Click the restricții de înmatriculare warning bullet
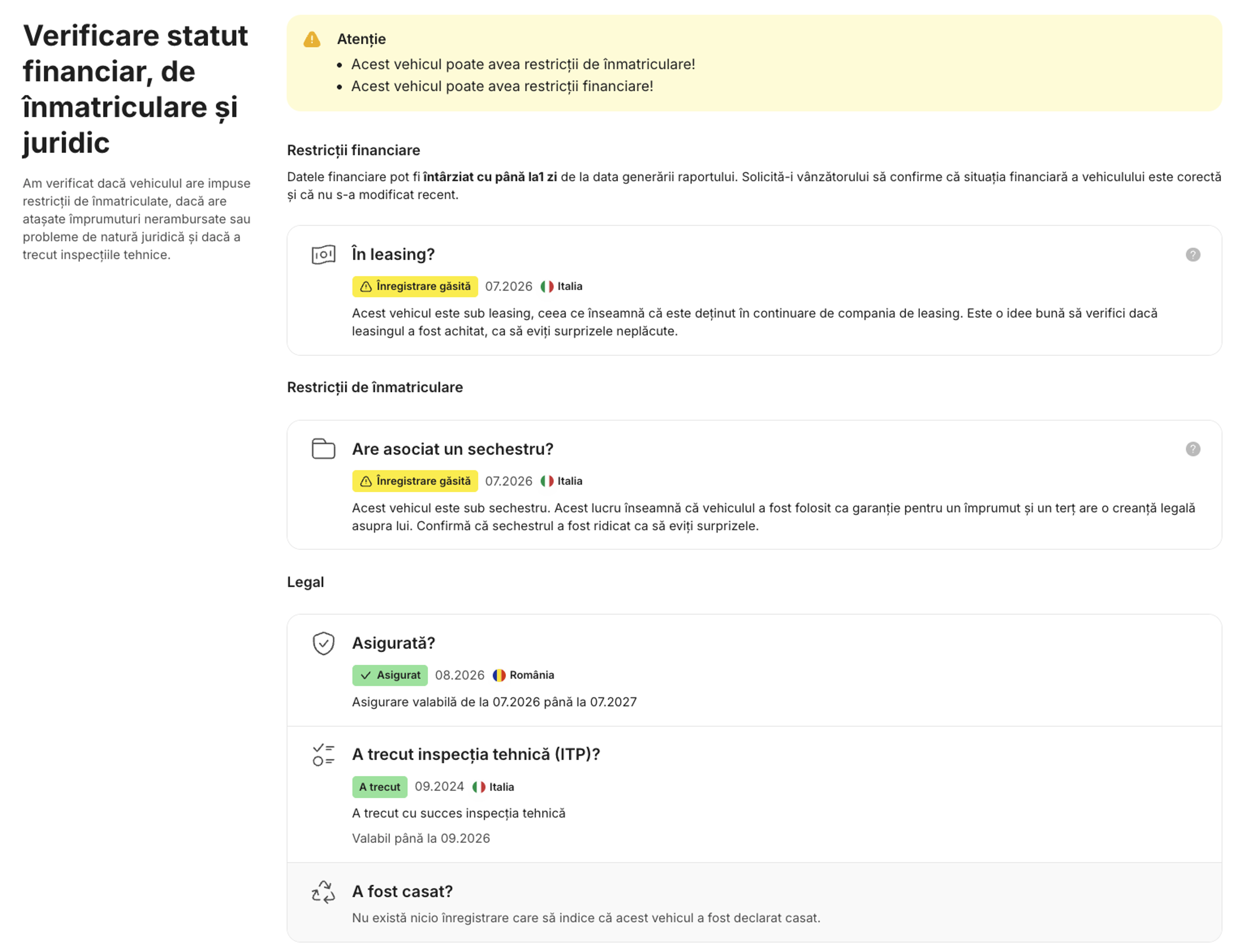 (523, 65)
